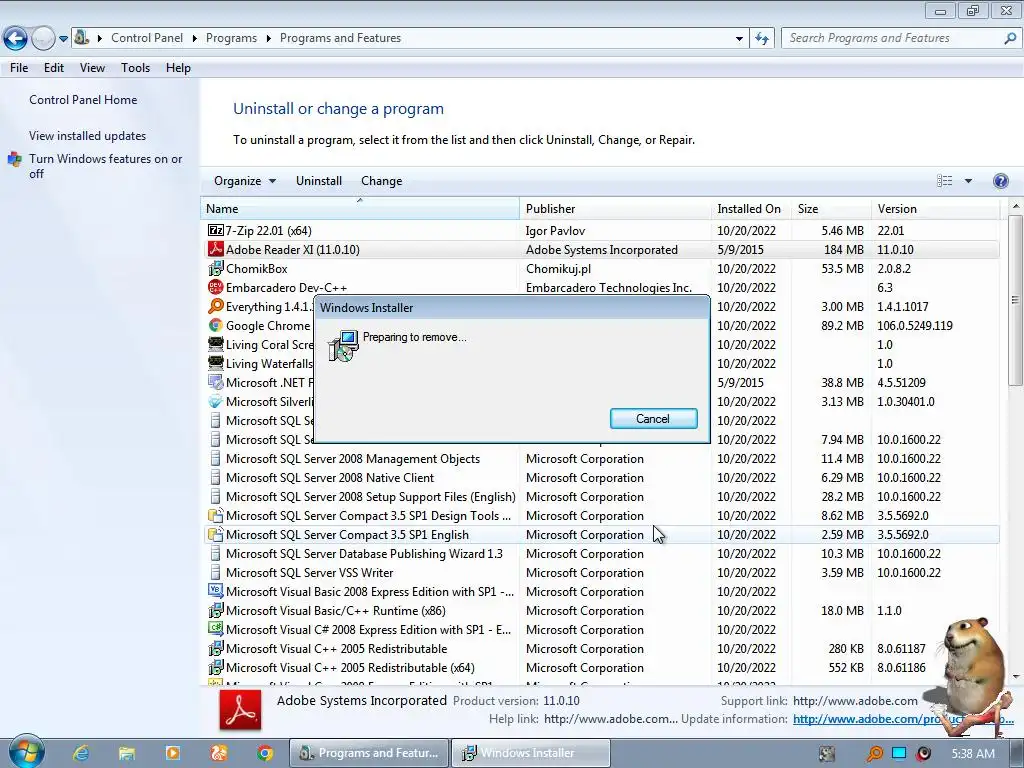Click the Visual C# 2008 Express icon
This screenshot has height=768, width=1024.
pos(216,629)
